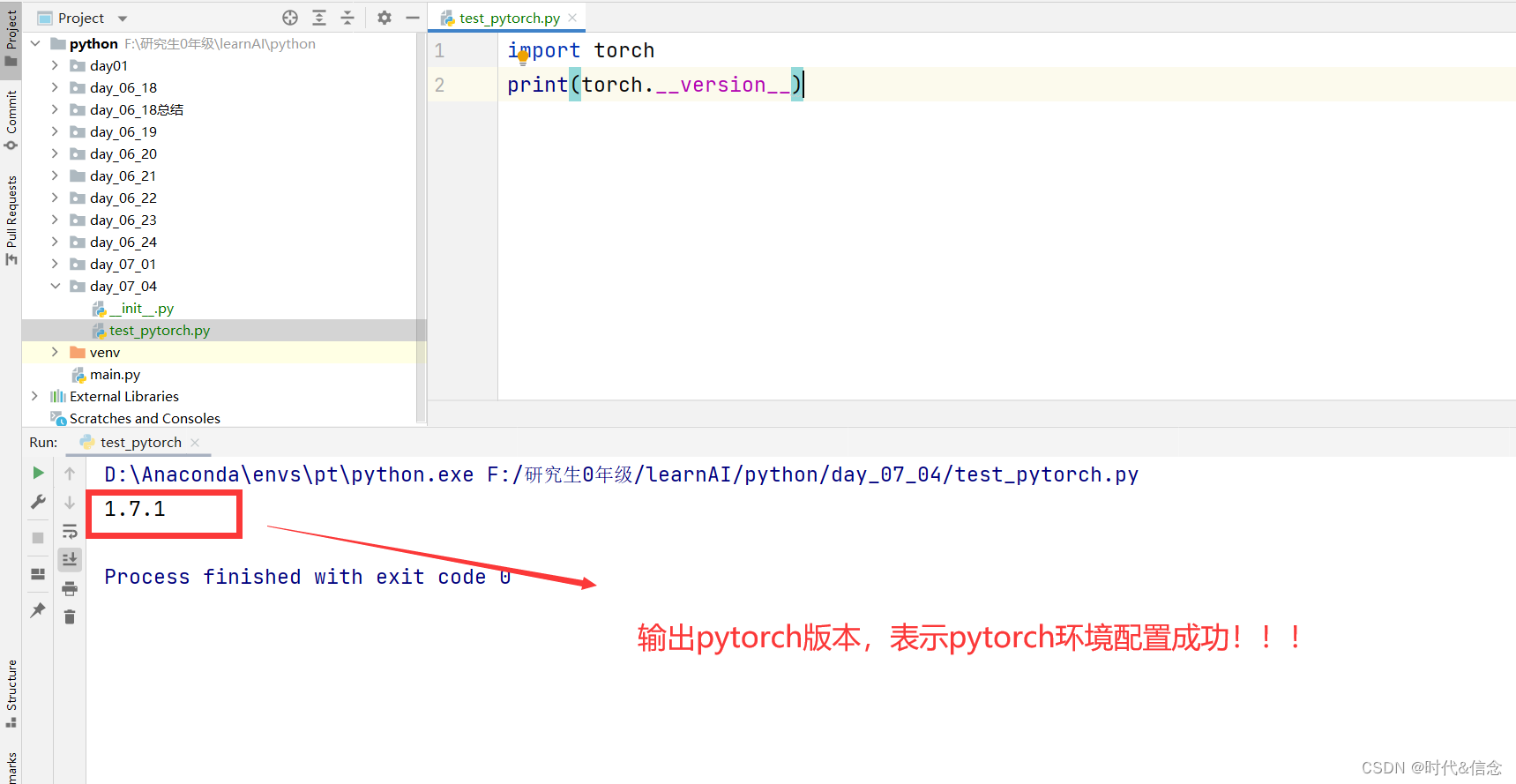The width and height of the screenshot is (1516, 784).
Task: Click the Down the stack trace arrow
Action: click(x=70, y=503)
